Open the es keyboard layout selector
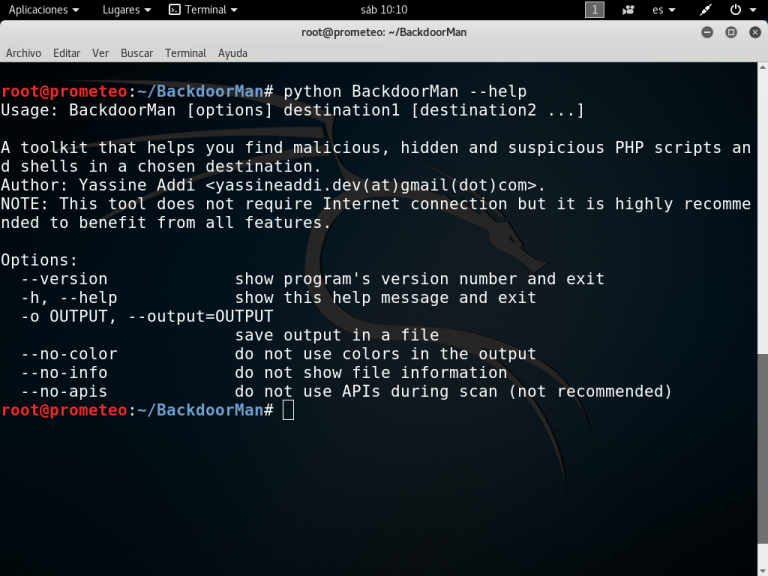This screenshot has width=768, height=576. click(663, 10)
